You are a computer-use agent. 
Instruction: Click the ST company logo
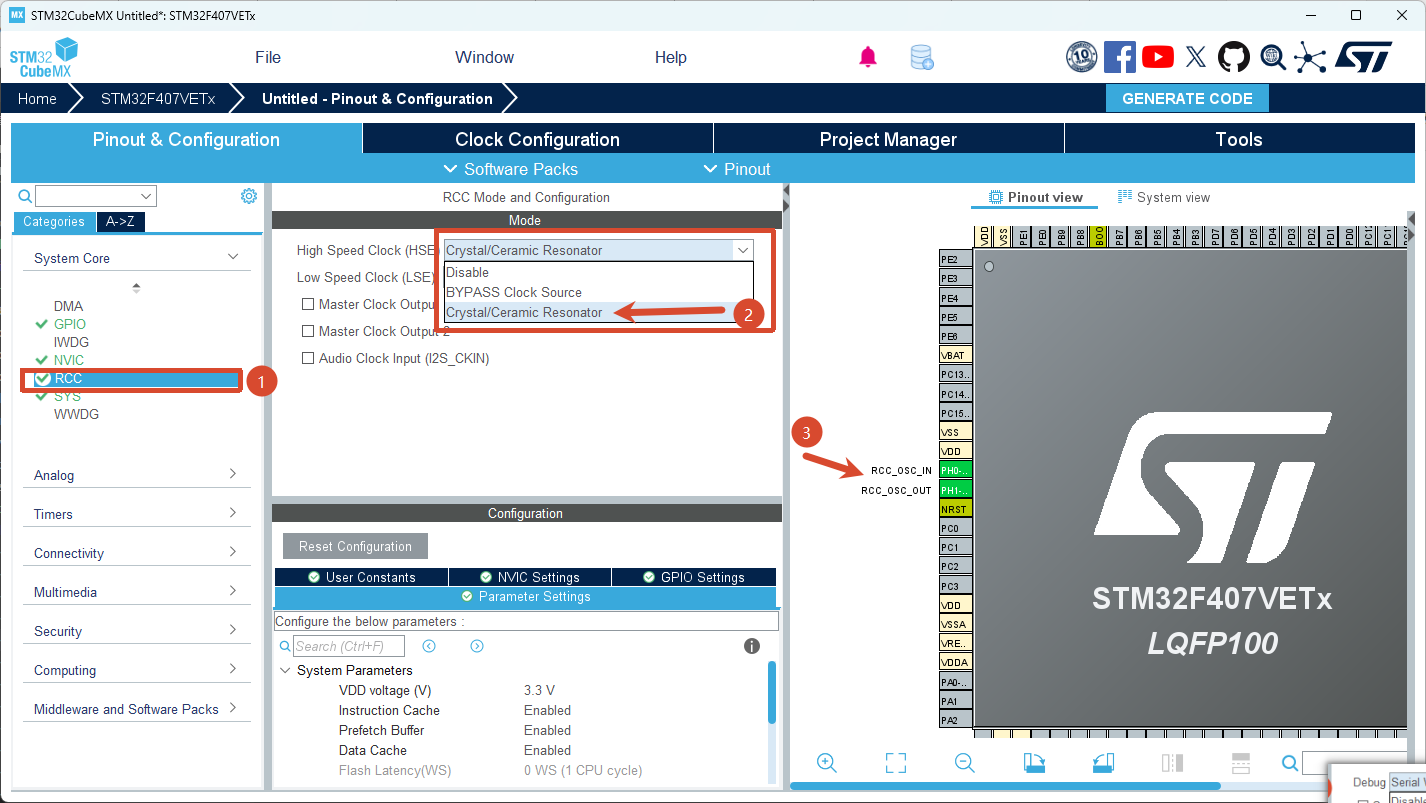1363,57
